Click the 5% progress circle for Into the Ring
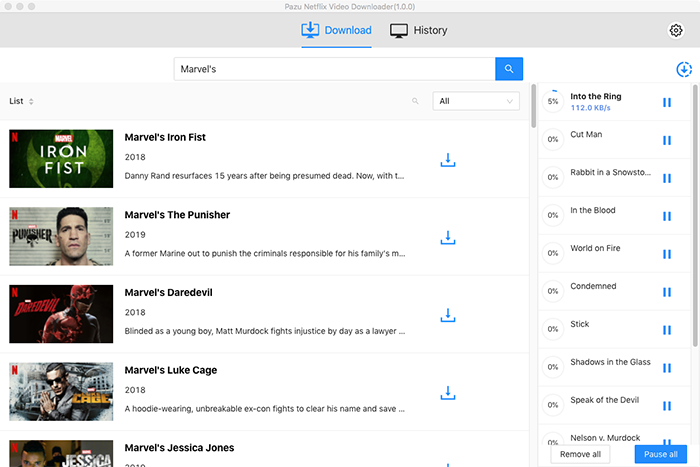The image size is (700, 467). pyautogui.click(x=552, y=102)
